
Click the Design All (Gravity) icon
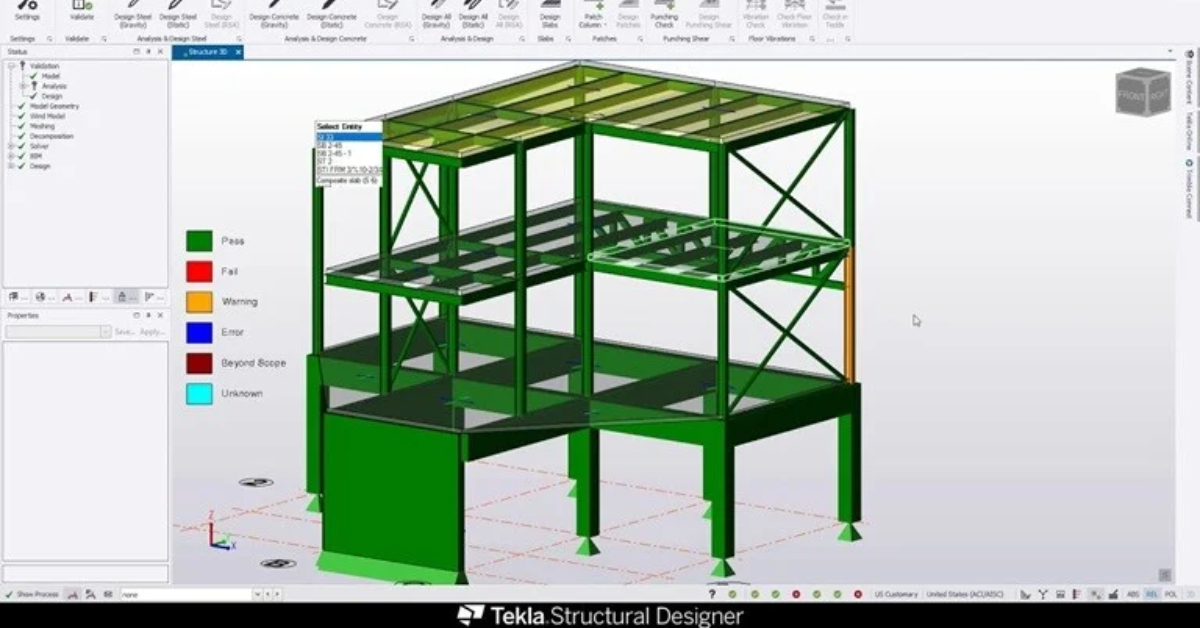click(435, 12)
